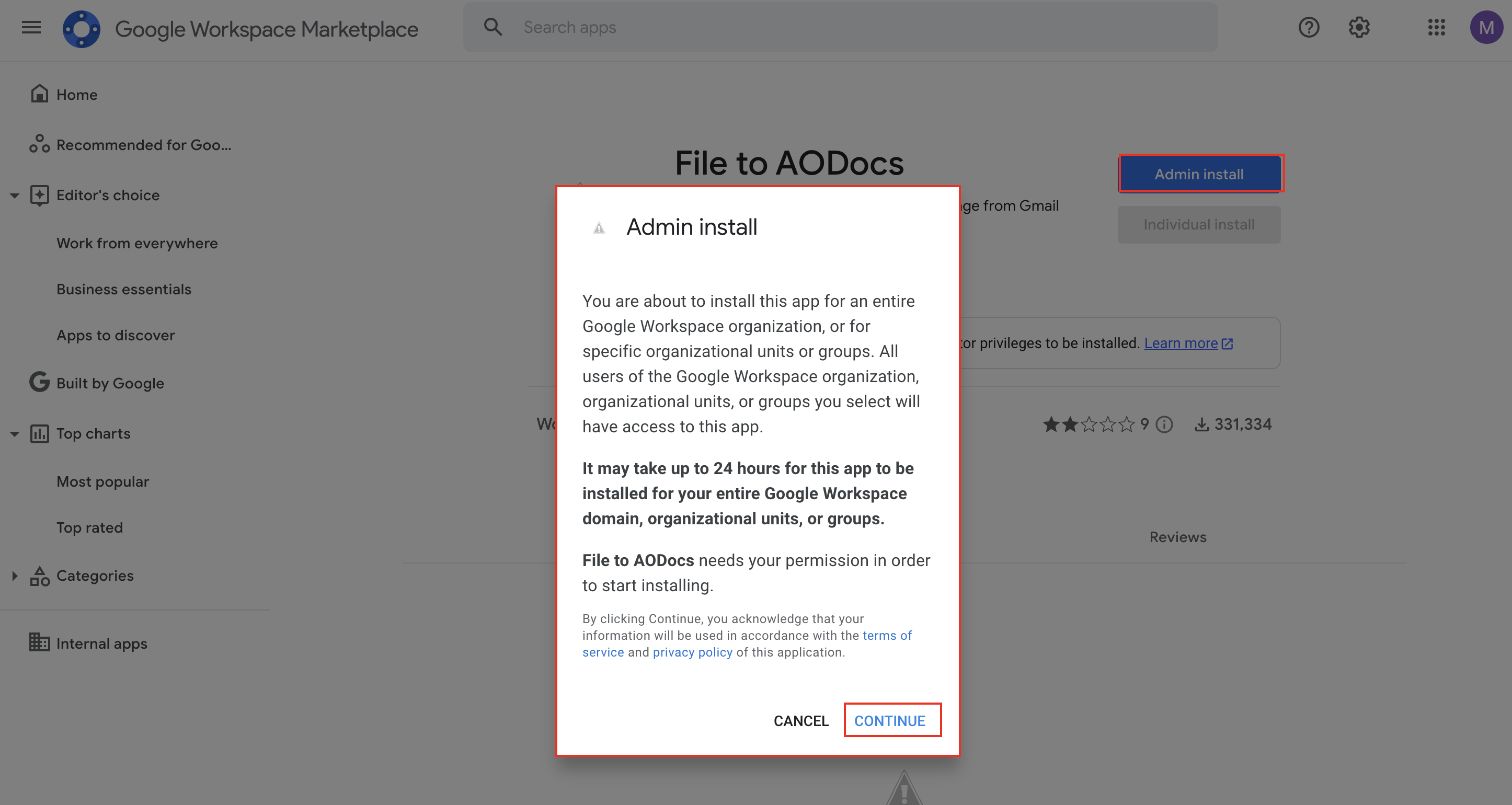Open the Top rated chart
Viewport: 1512px width, 805px height.
pos(89,527)
